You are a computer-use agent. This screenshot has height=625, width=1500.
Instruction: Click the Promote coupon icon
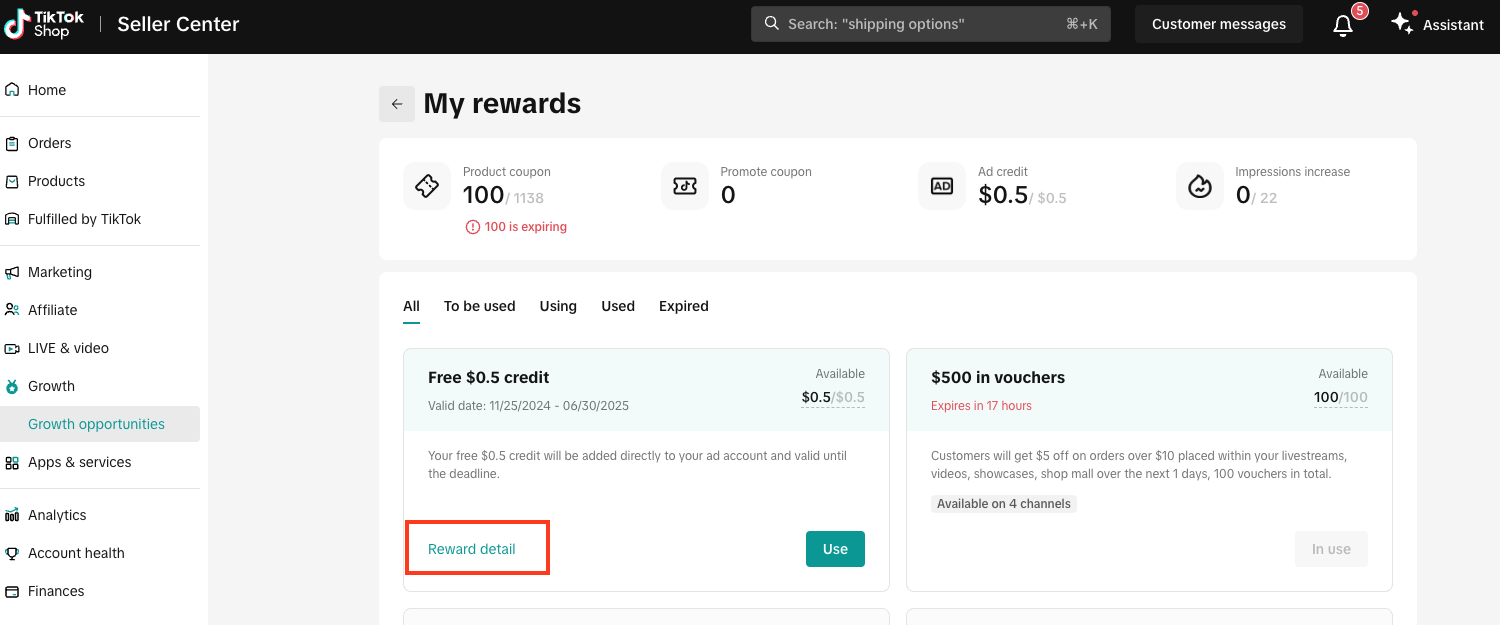point(685,186)
